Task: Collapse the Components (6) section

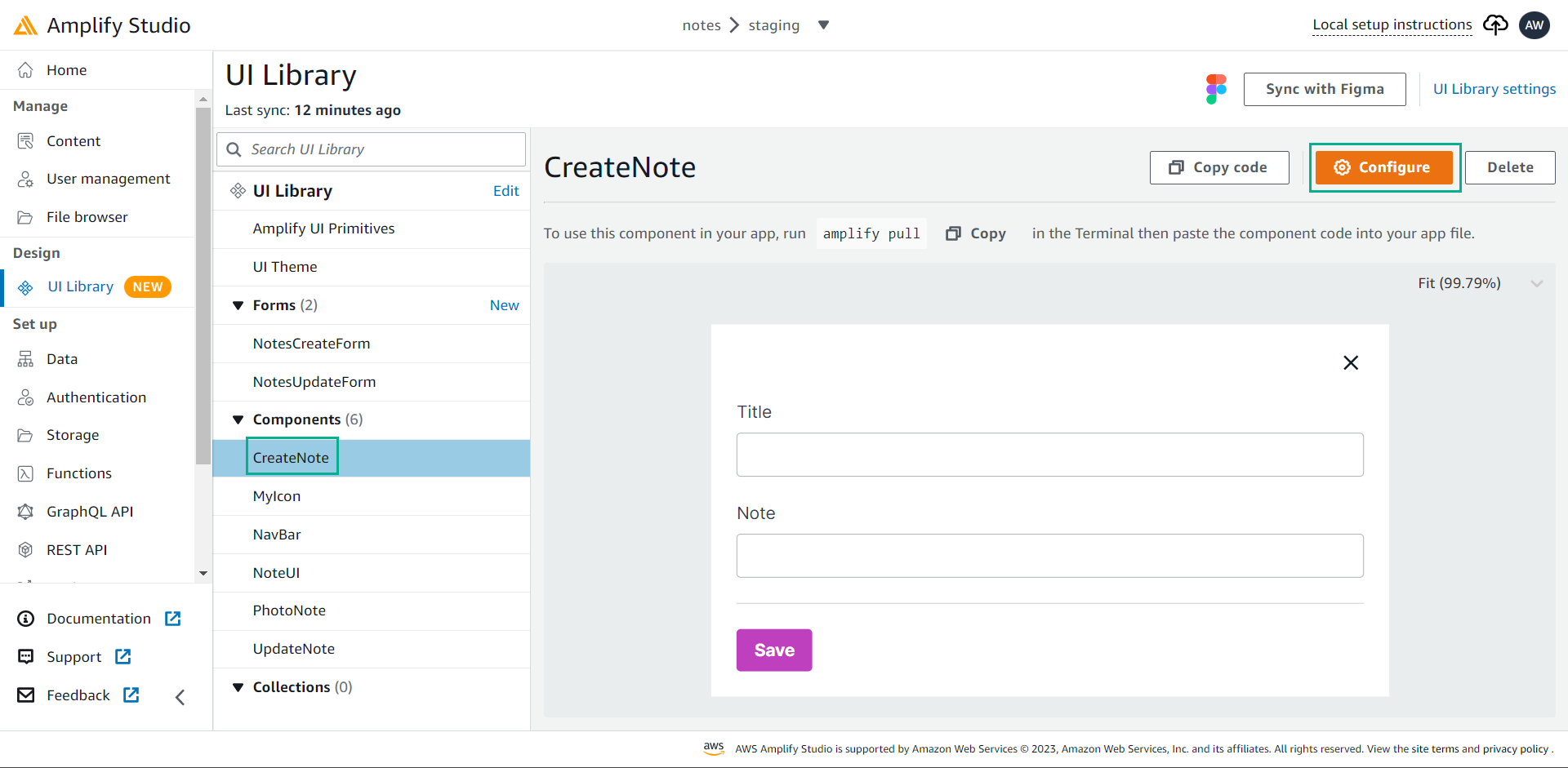Action: (x=238, y=420)
